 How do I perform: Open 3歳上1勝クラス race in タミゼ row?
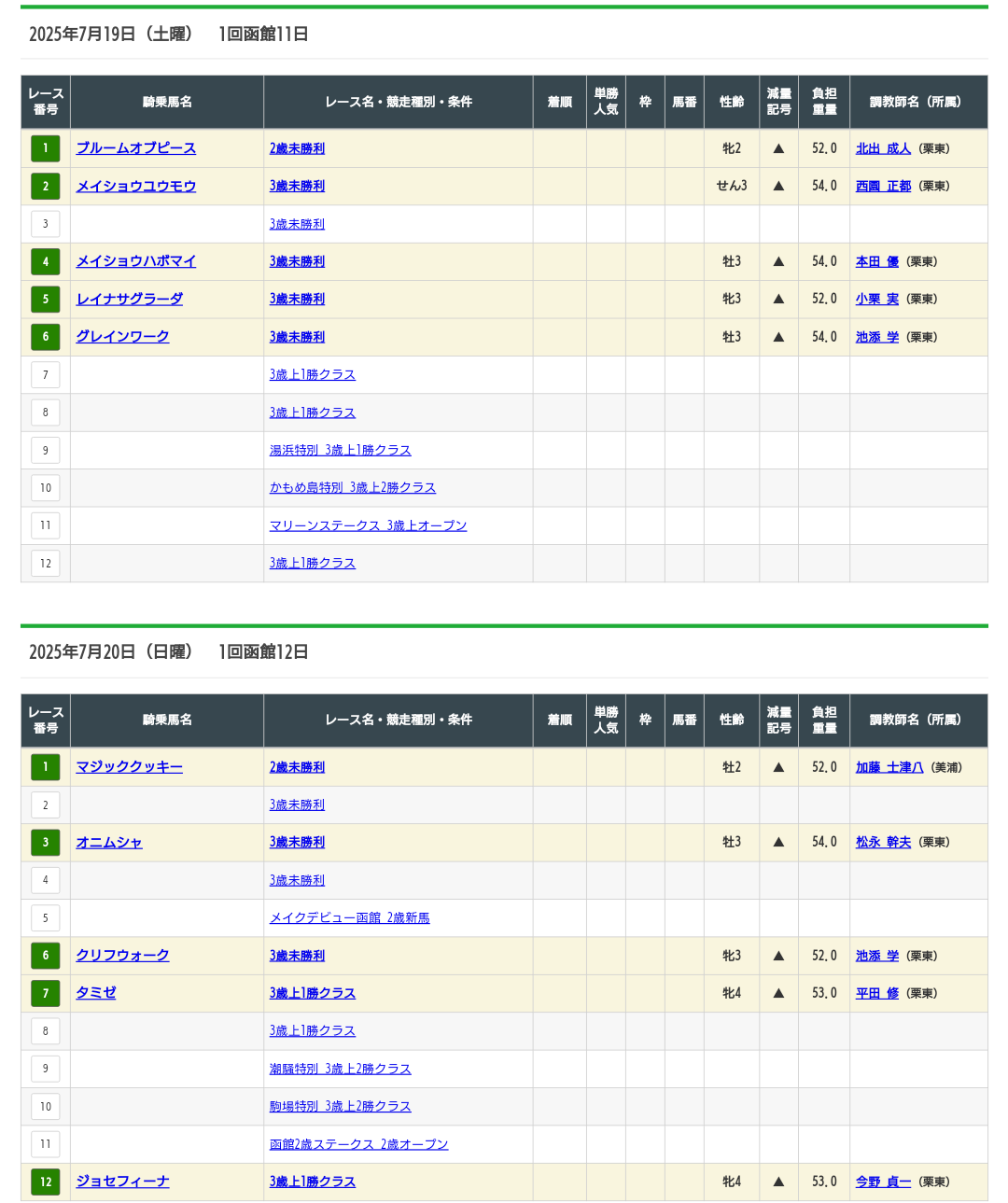click(x=313, y=993)
